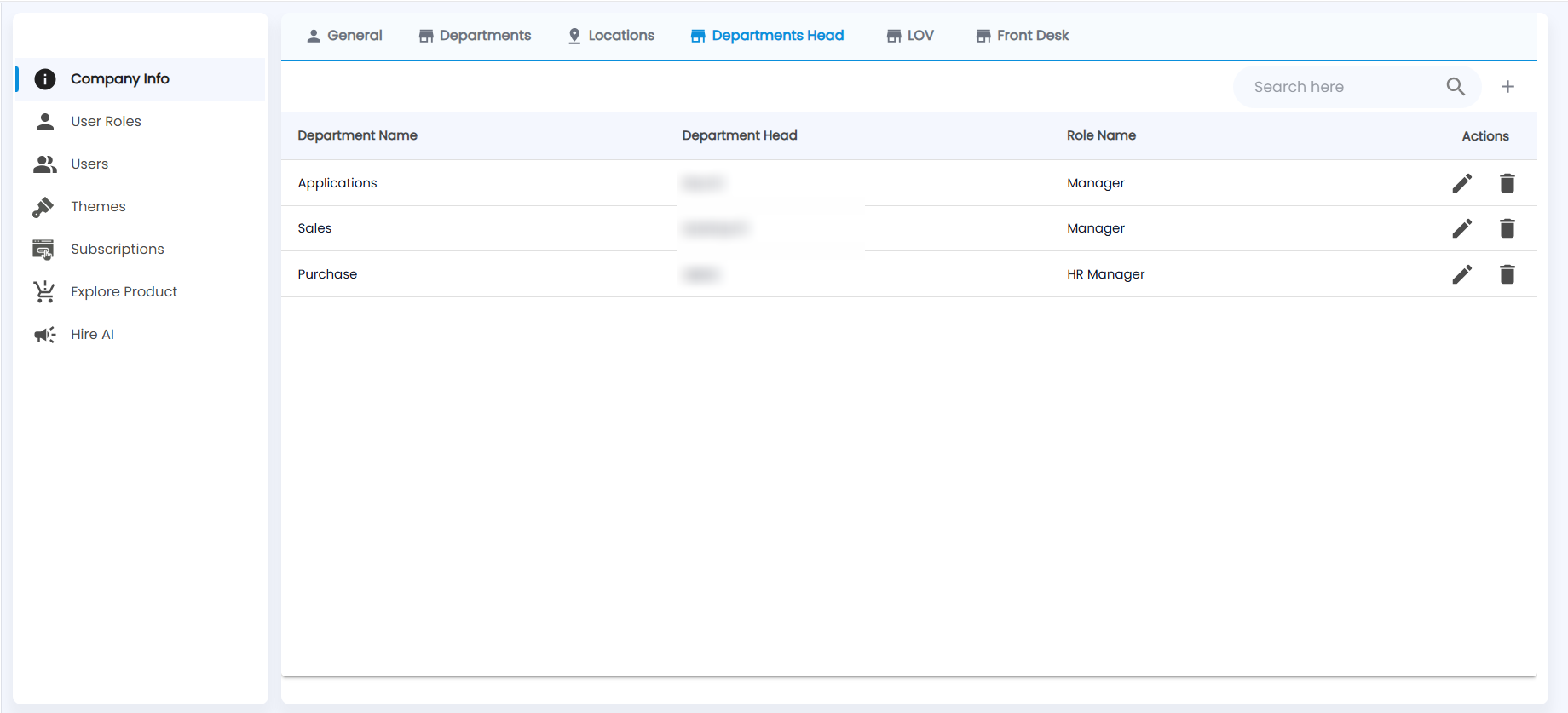1568x713 pixels.
Task: Open Hire AI from the sidebar
Action: point(141,335)
